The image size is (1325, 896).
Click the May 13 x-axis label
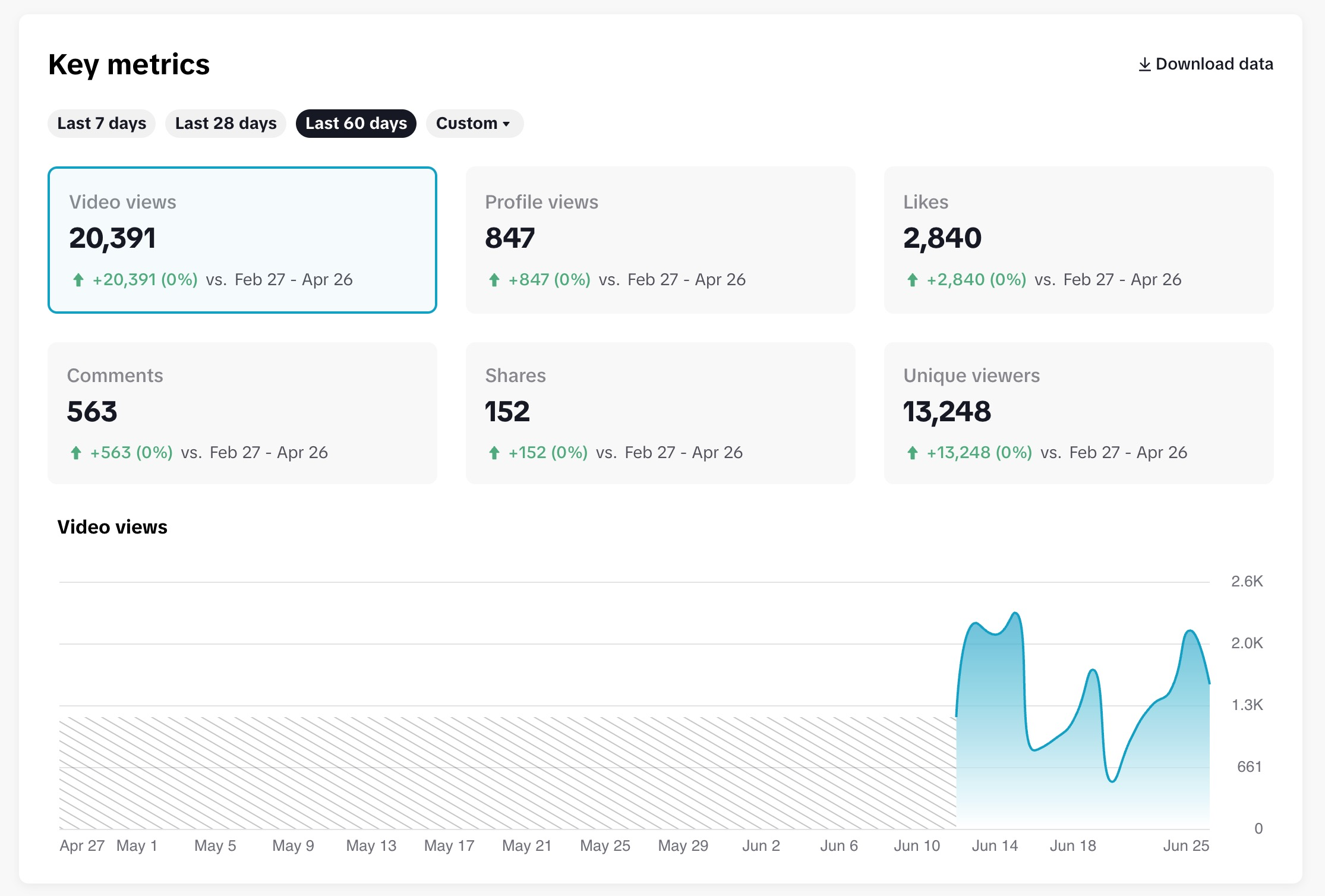(371, 845)
